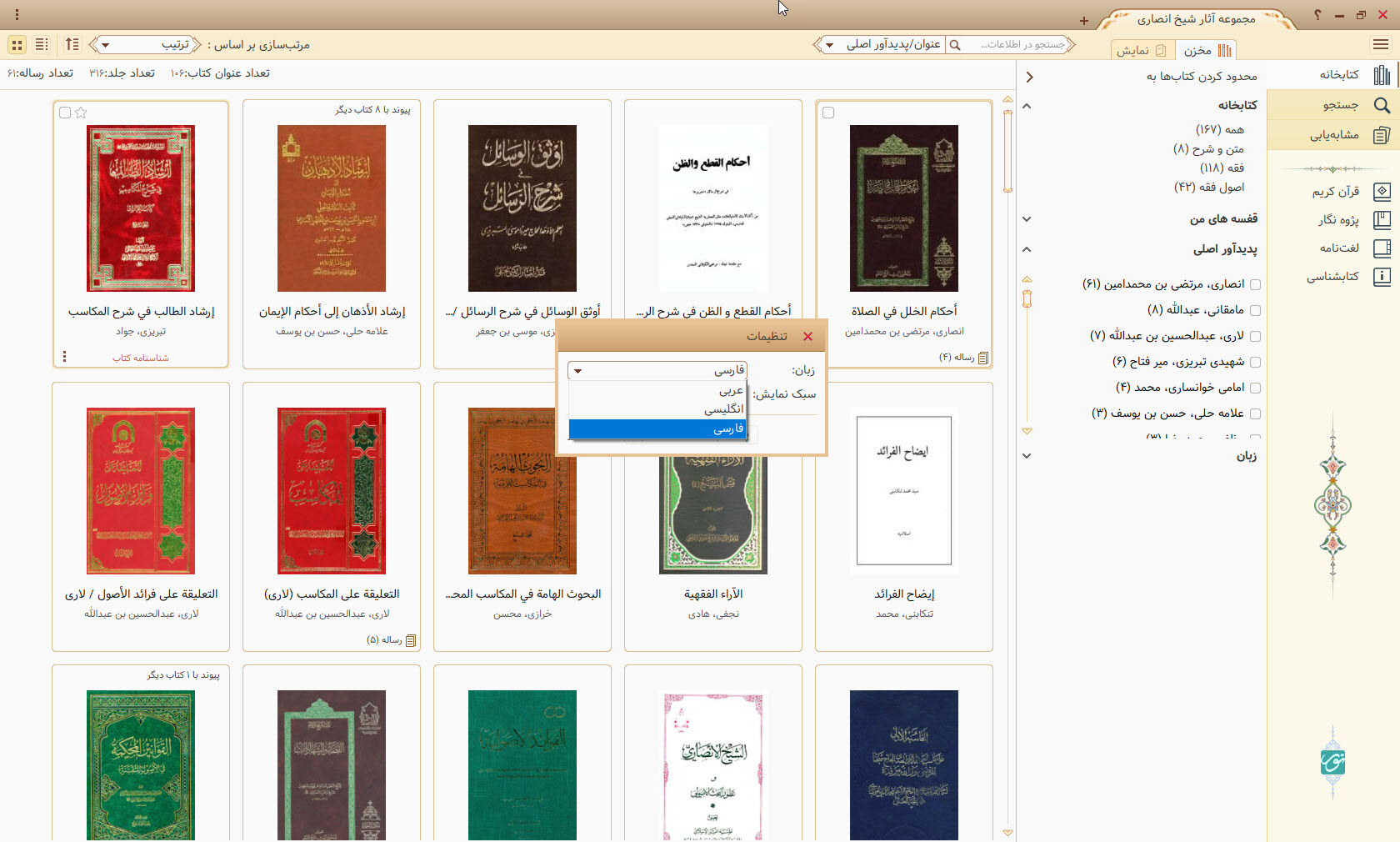Image resolution: width=1400 pixels, height=842 pixels.
Task: Choose عربی in language dropdown list
Action: coord(657,390)
